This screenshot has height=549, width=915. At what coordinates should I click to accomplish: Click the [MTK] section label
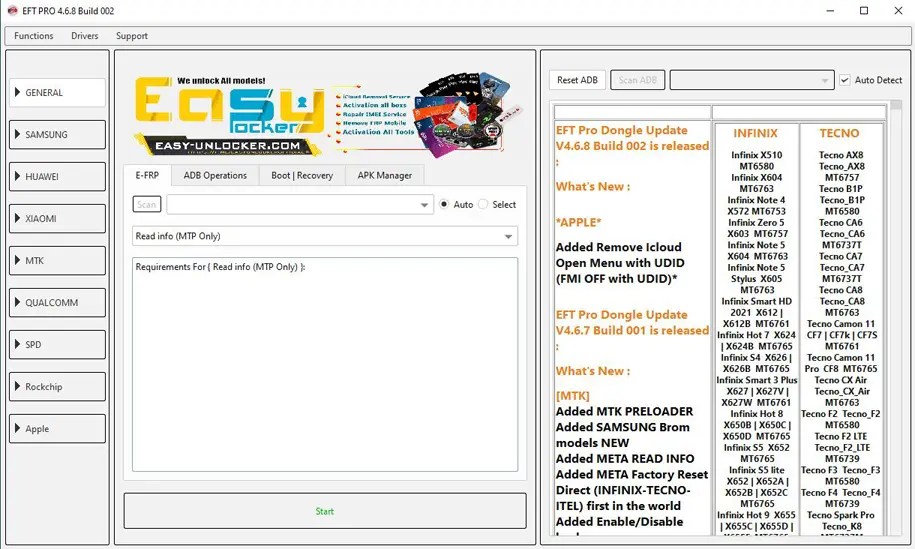[x=572, y=396]
